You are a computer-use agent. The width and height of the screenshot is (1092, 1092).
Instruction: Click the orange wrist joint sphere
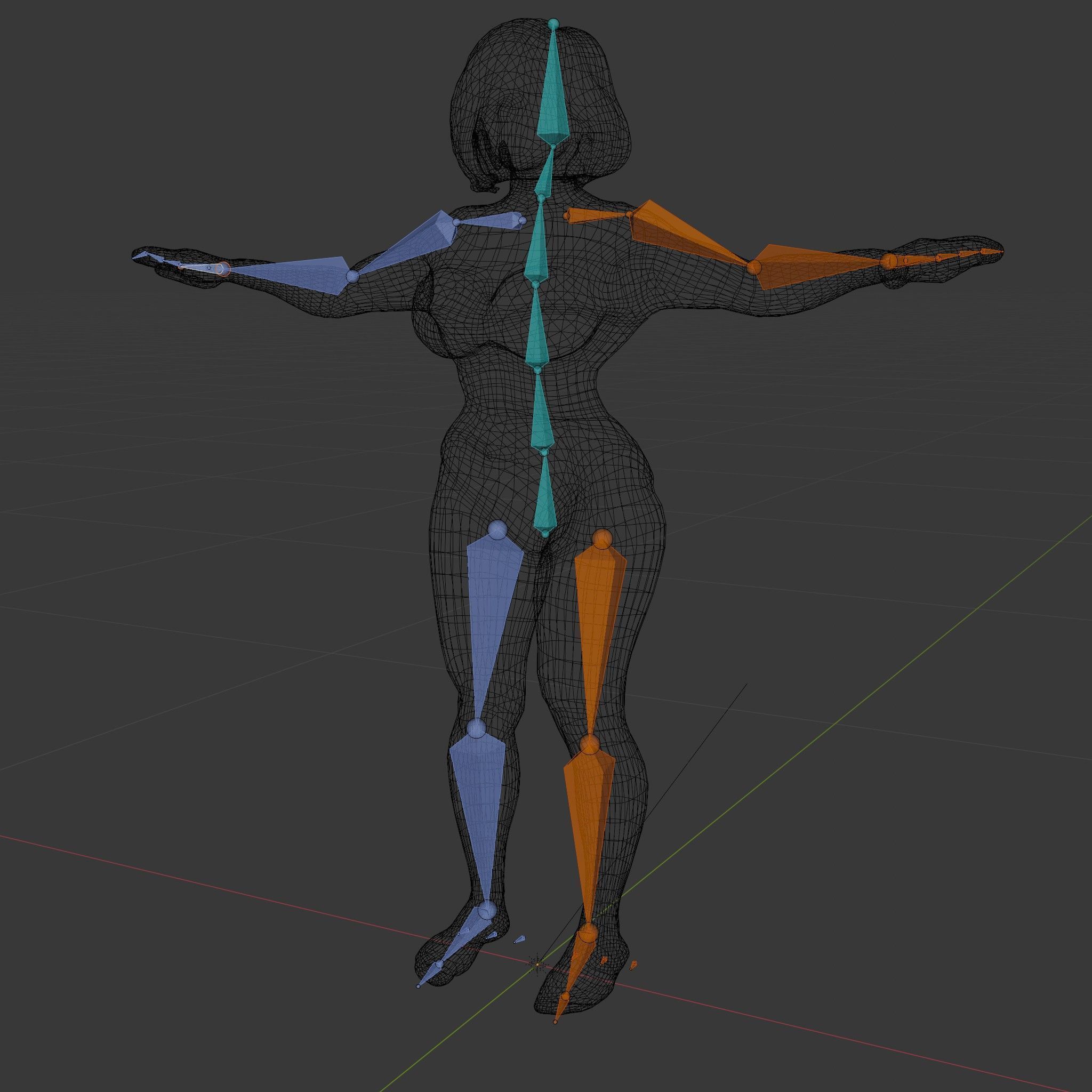point(890,261)
